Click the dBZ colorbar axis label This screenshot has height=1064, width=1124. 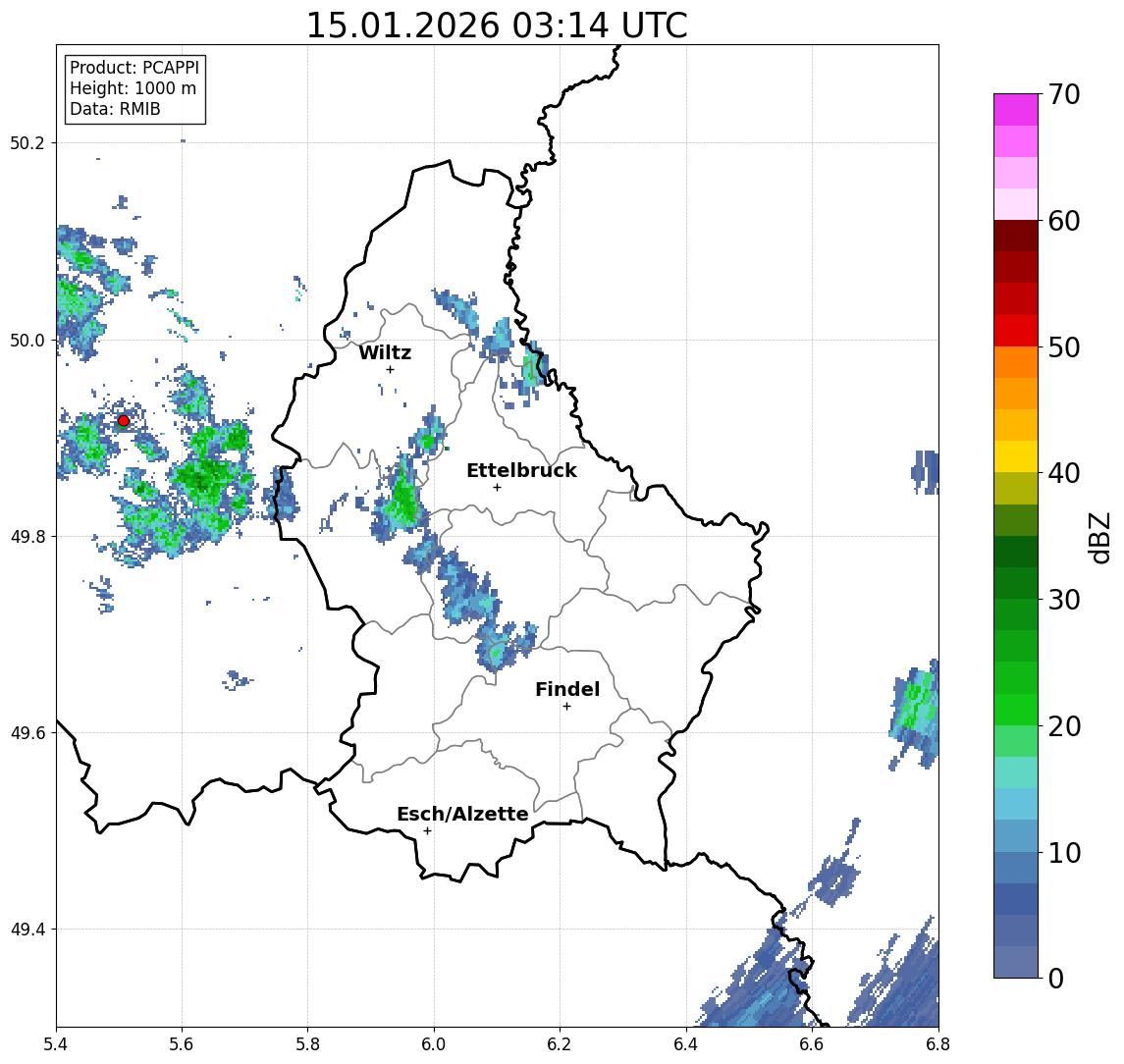tap(1099, 536)
